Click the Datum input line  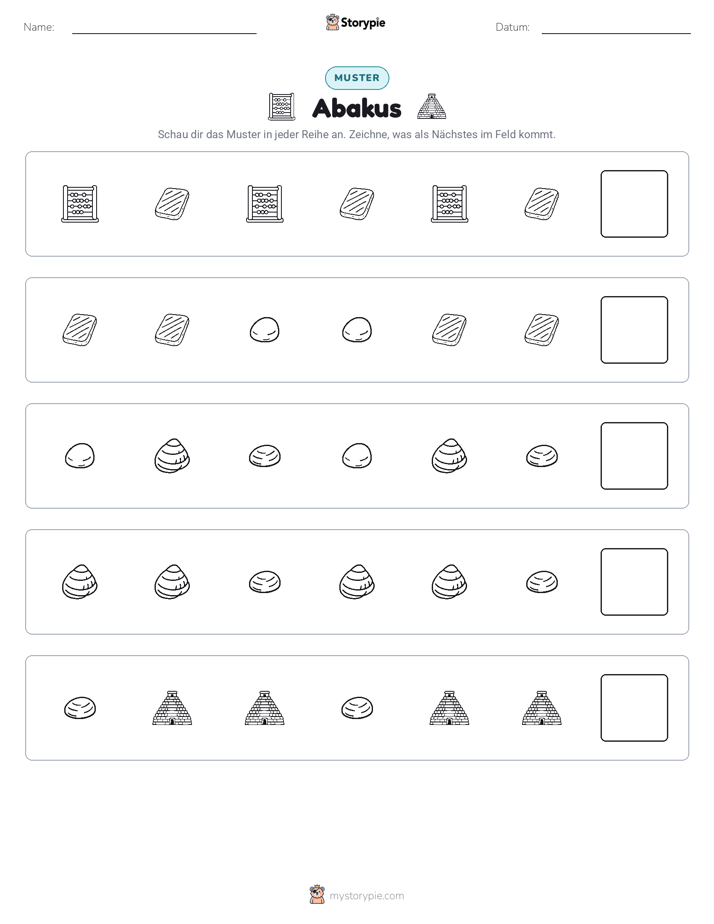pos(616,27)
